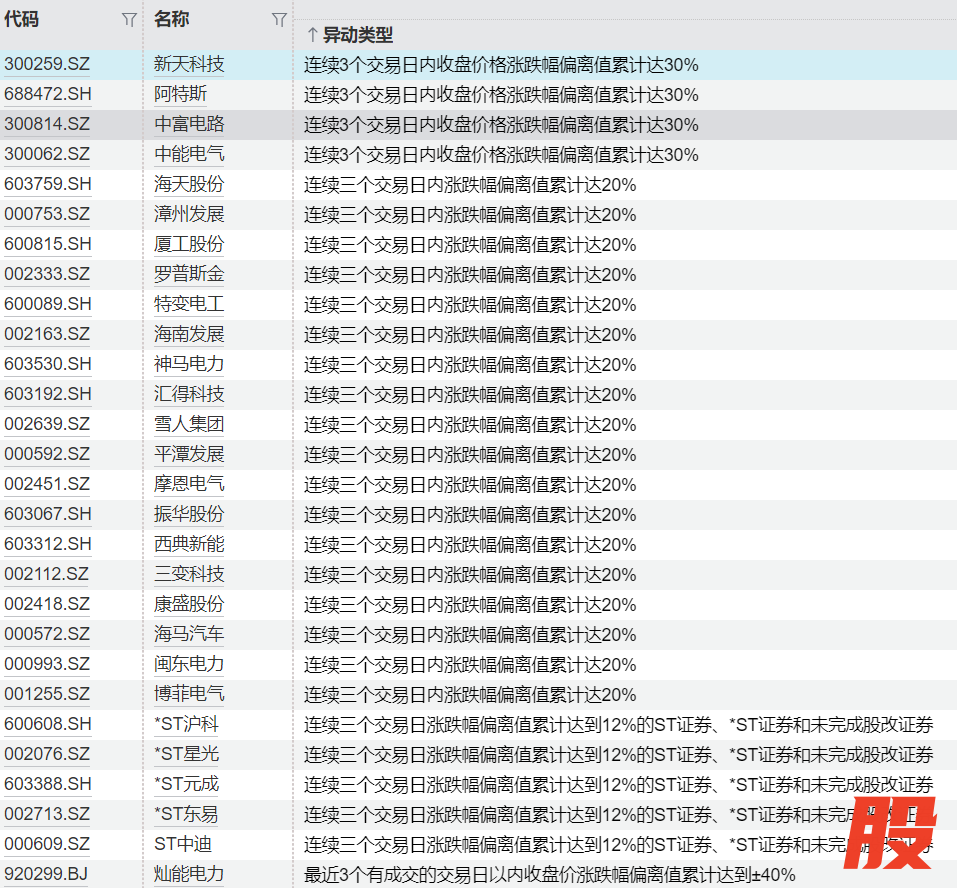Screen dimensions: 957x888
Task: Select the 特变电工 row name
Action: (x=189, y=305)
